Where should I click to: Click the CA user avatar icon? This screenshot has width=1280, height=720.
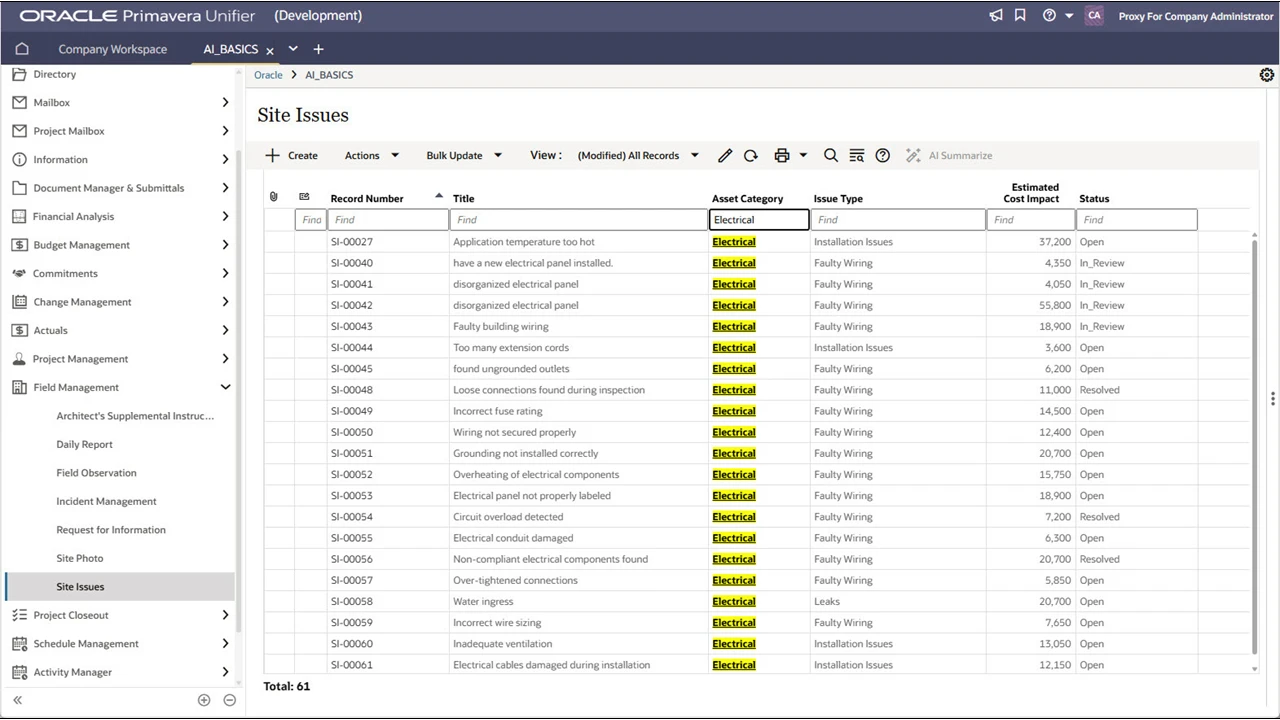tap(1094, 16)
